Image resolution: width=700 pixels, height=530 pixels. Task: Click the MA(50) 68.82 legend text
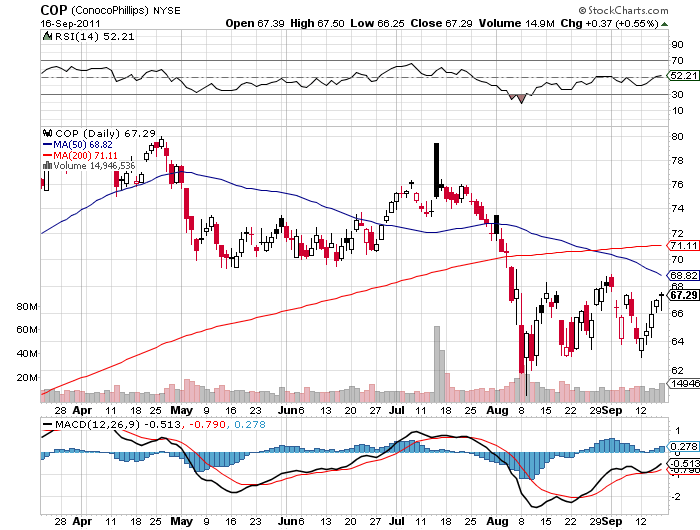[83, 145]
